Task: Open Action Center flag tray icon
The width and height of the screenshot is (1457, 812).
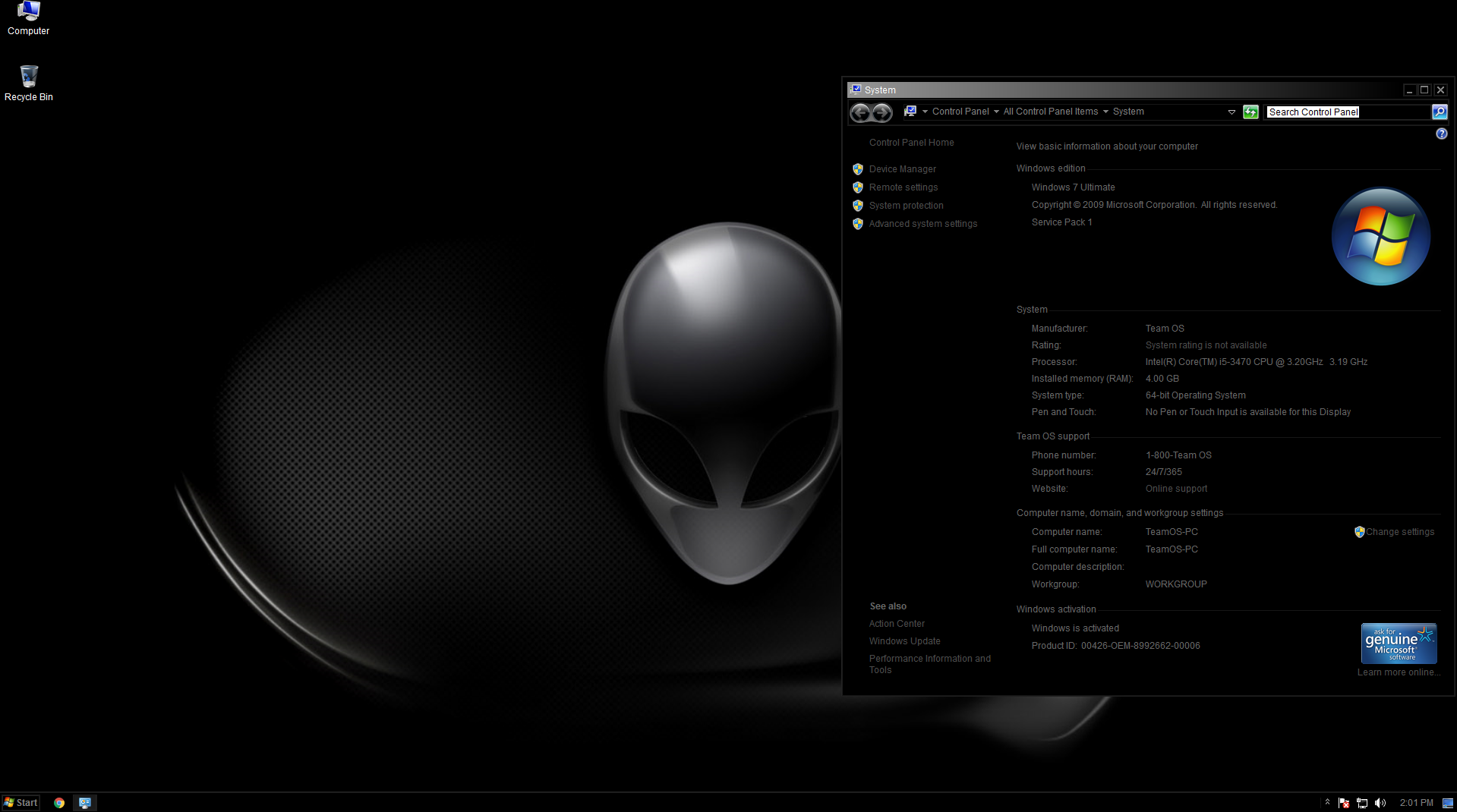Action: pos(1344,803)
